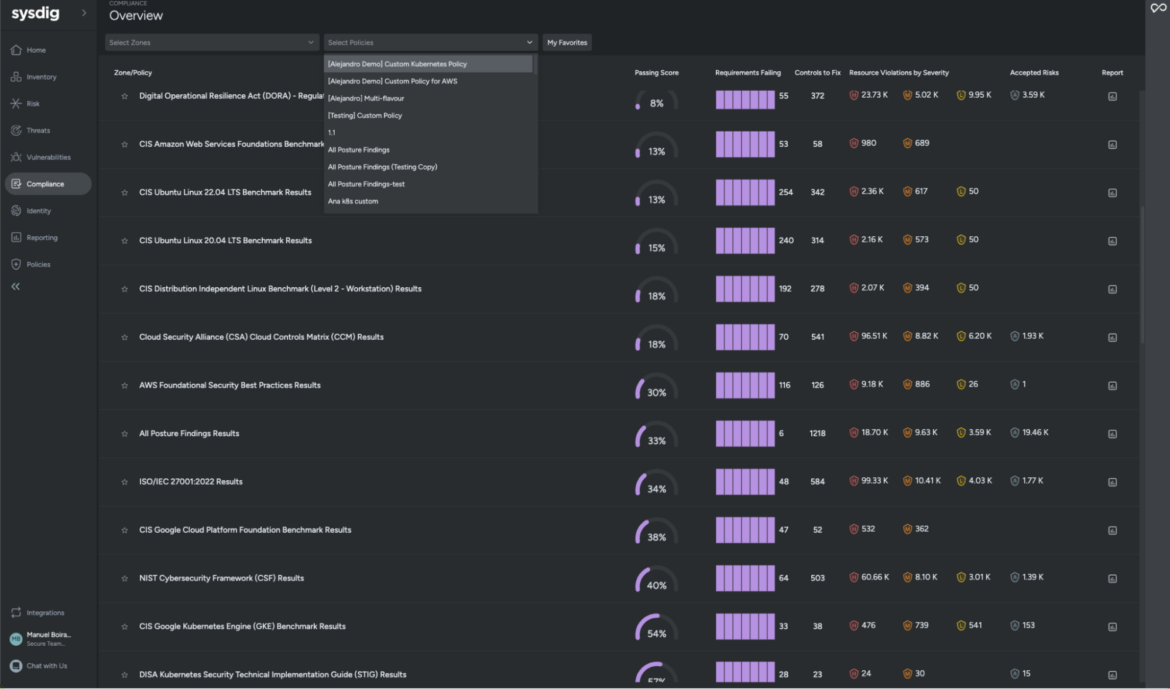Open CIS Google Cloud Platform Foundation Benchmark Results
This screenshot has height=689, width=1170.
click(245, 531)
